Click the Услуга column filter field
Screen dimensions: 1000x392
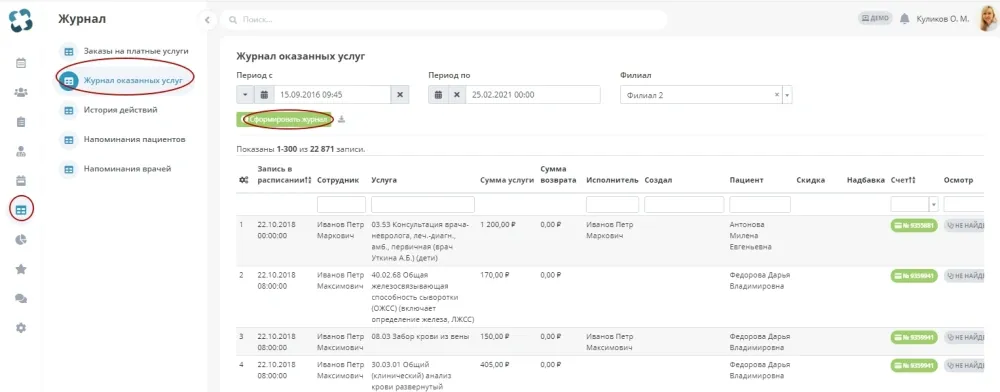(x=423, y=205)
